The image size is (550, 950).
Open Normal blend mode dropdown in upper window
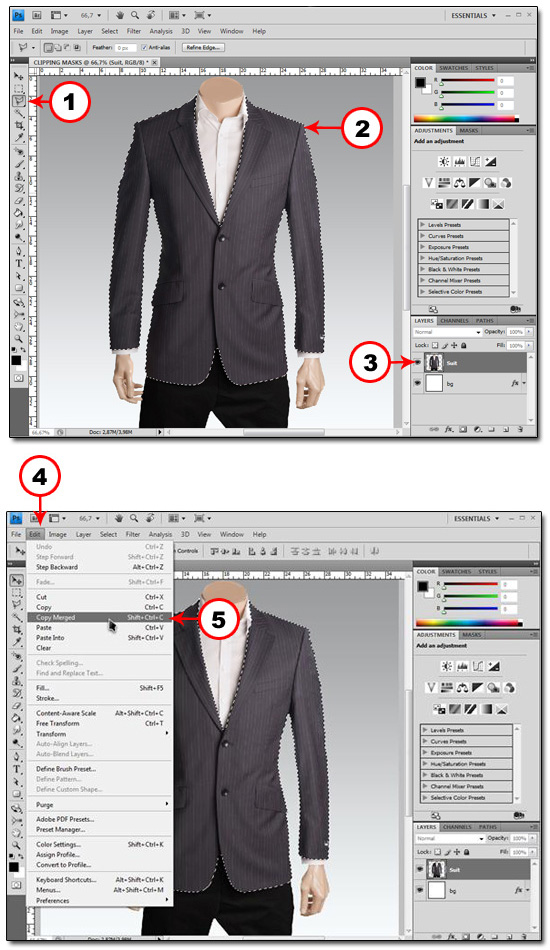point(448,332)
